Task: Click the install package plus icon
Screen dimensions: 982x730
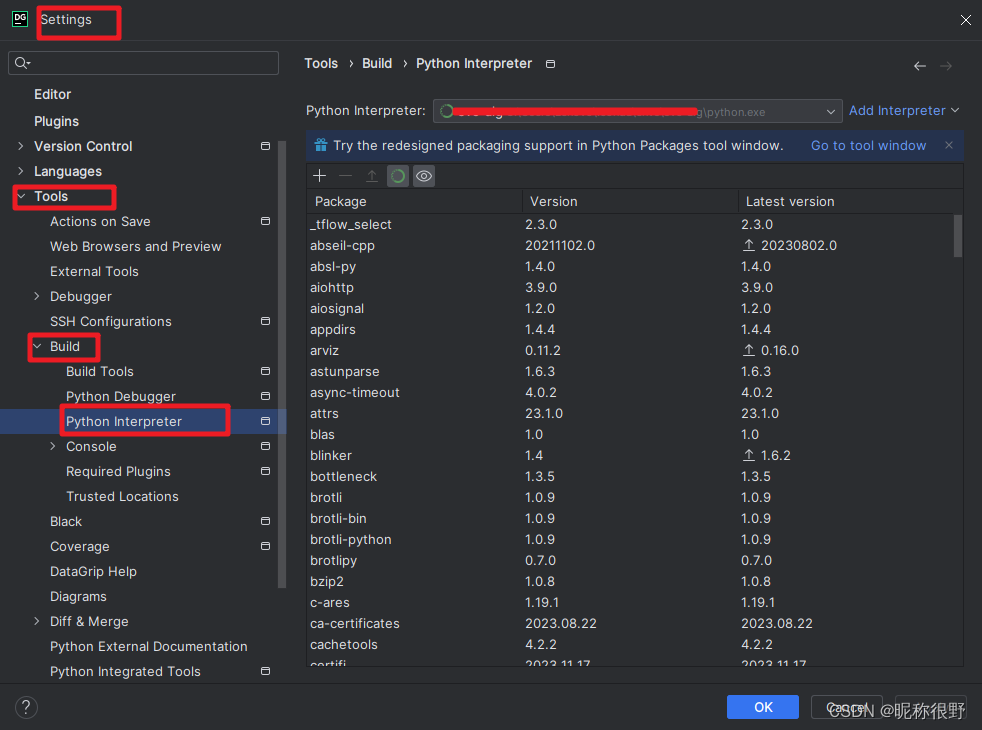Action: [x=319, y=176]
